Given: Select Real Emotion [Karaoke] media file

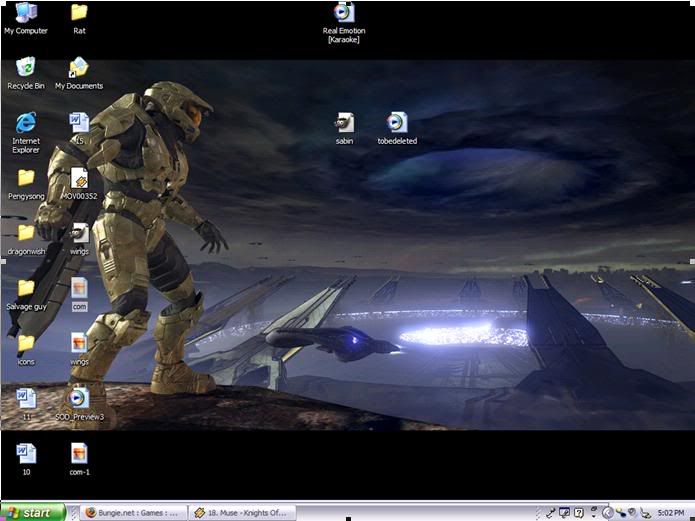Looking at the screenshot, I should (344, 23).
